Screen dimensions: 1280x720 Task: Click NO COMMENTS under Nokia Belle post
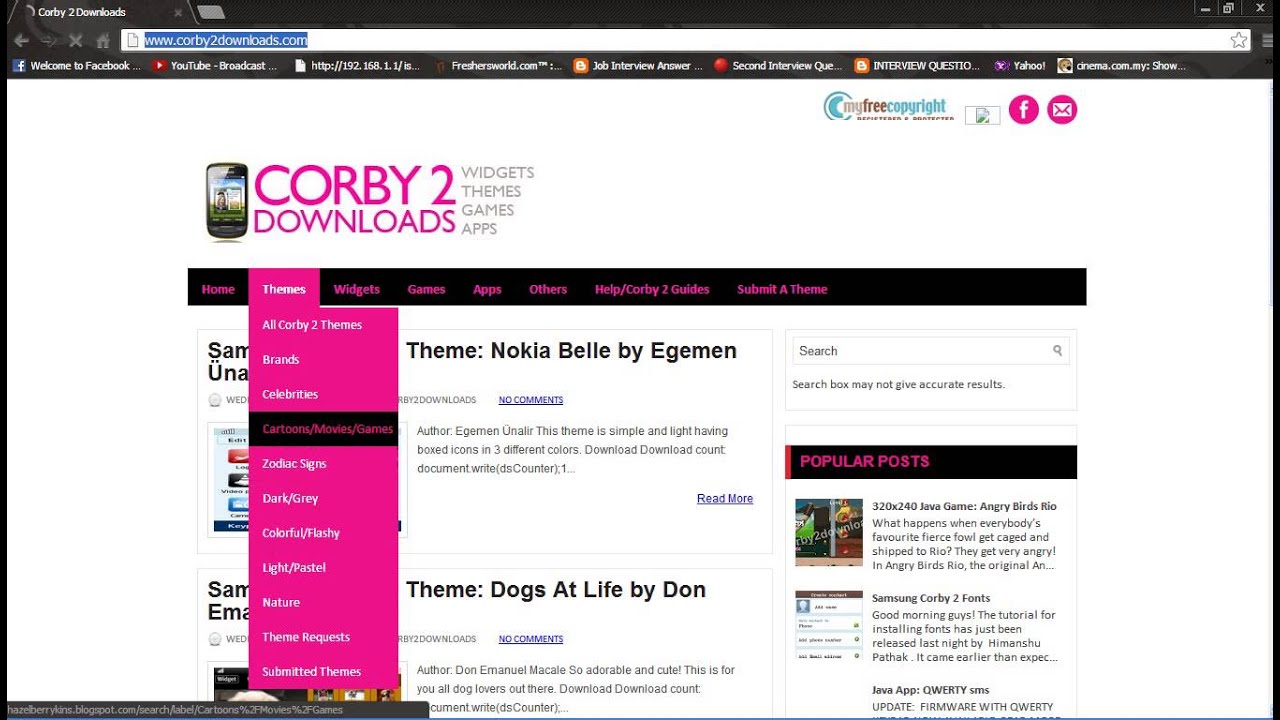(531, 400)
